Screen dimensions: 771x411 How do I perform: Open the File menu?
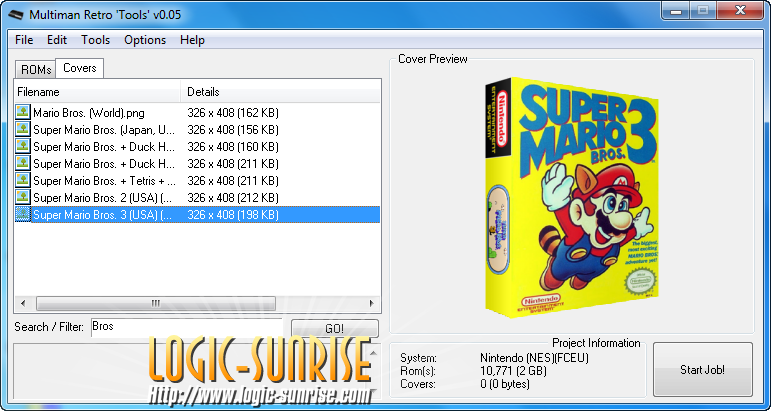24,40
